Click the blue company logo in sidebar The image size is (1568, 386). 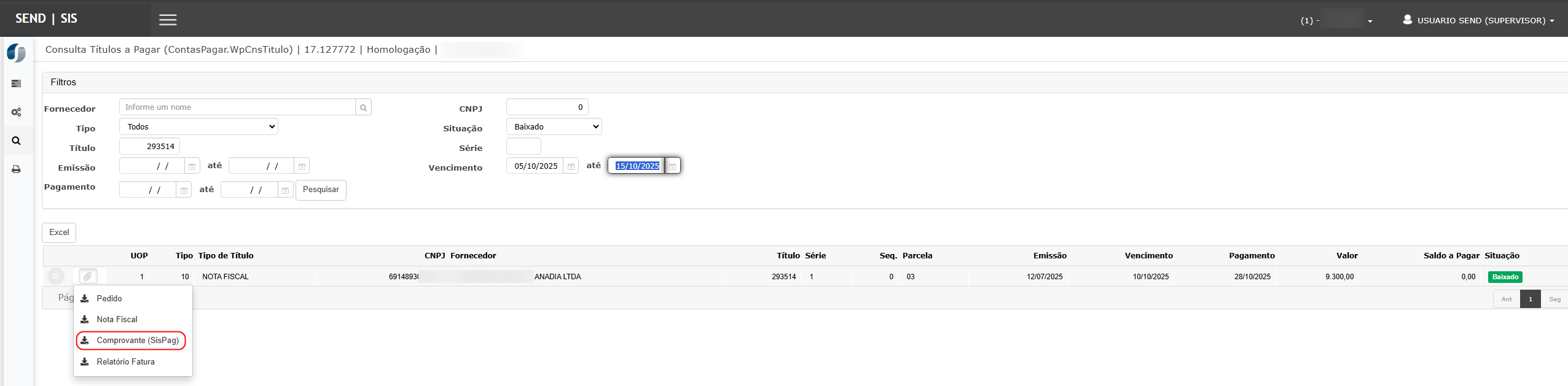tap(16, 53)
